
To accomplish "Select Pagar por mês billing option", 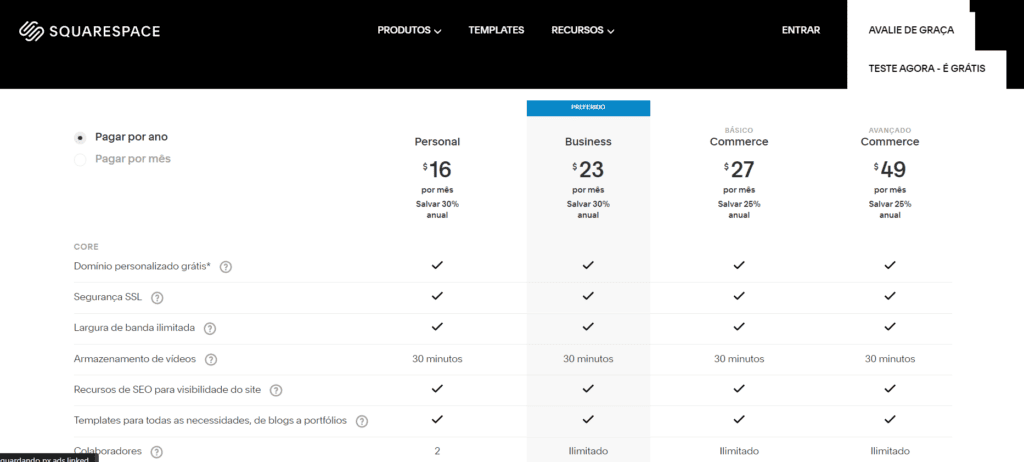I will [80, 159].
